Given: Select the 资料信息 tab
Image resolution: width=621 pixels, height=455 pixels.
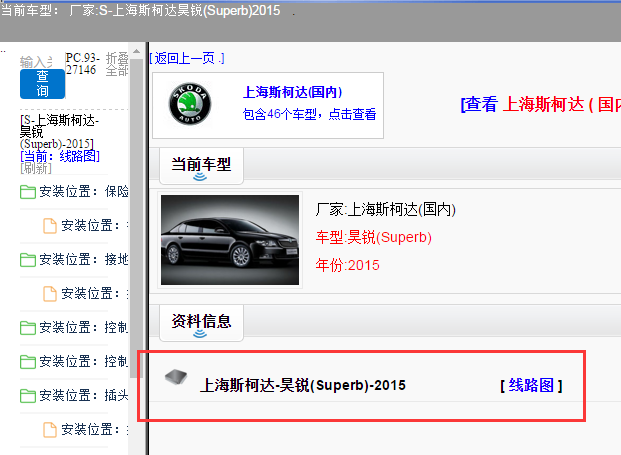Looking at the screenshot, I should pos(201,322).
